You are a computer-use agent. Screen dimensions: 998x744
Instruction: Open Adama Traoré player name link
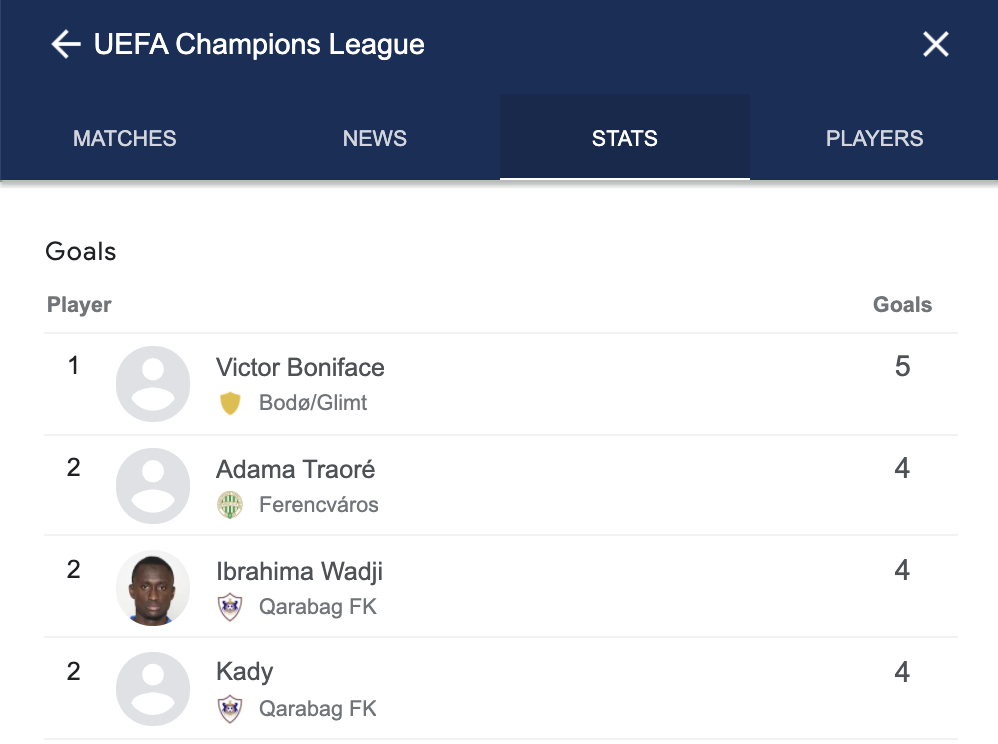296,469
